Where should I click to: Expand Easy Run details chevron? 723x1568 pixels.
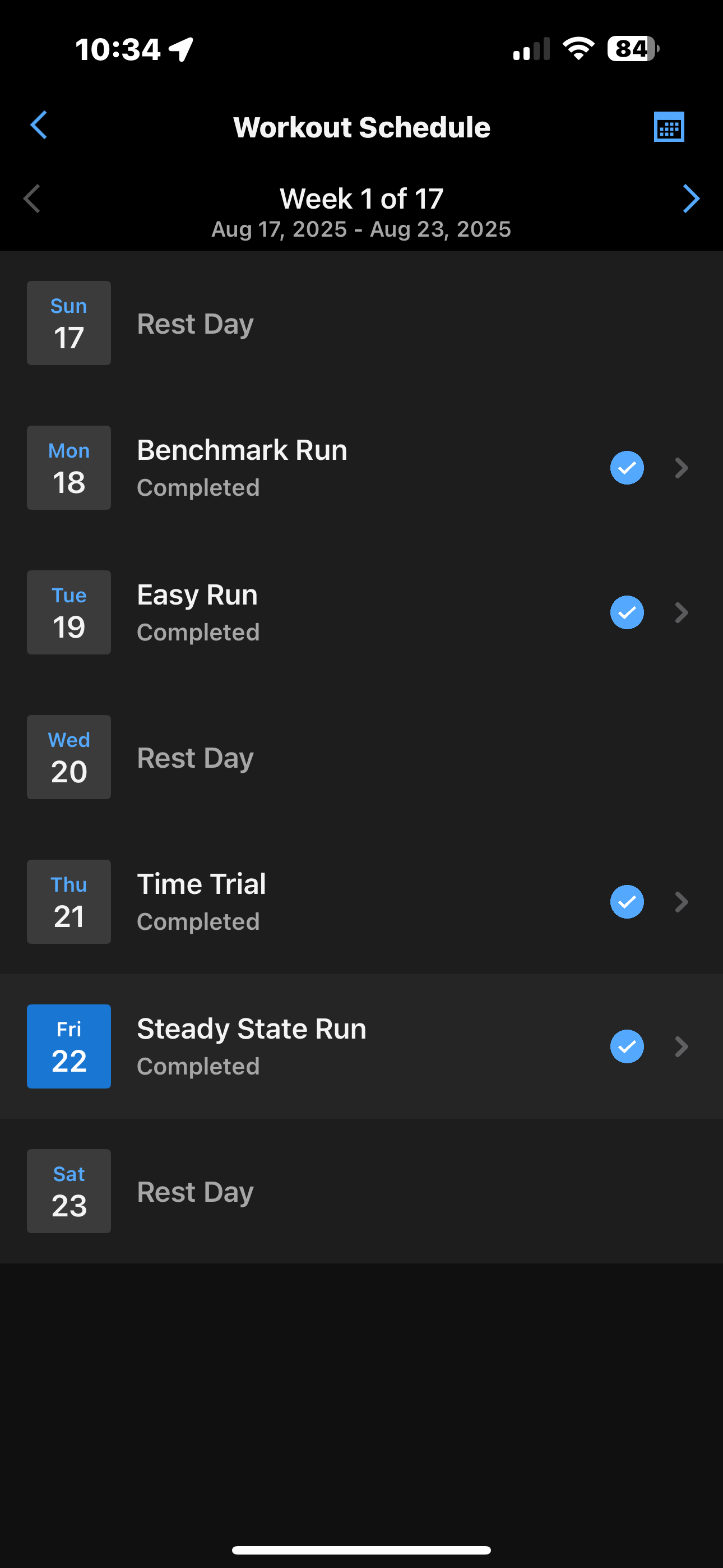pos(682,612)
